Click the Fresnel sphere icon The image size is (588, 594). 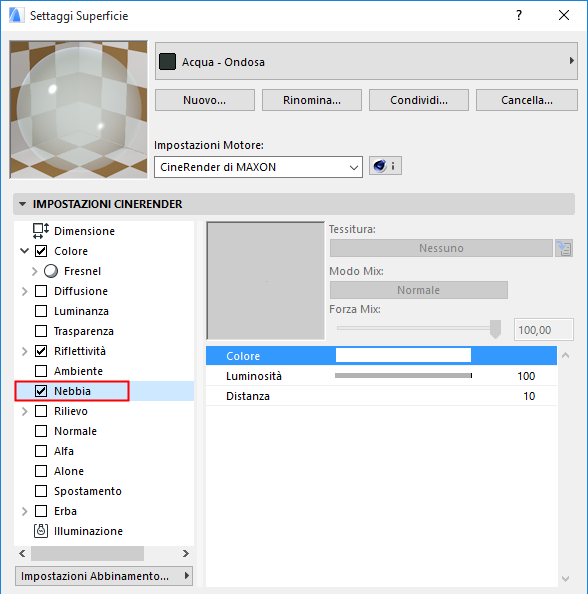coord(51,271)
